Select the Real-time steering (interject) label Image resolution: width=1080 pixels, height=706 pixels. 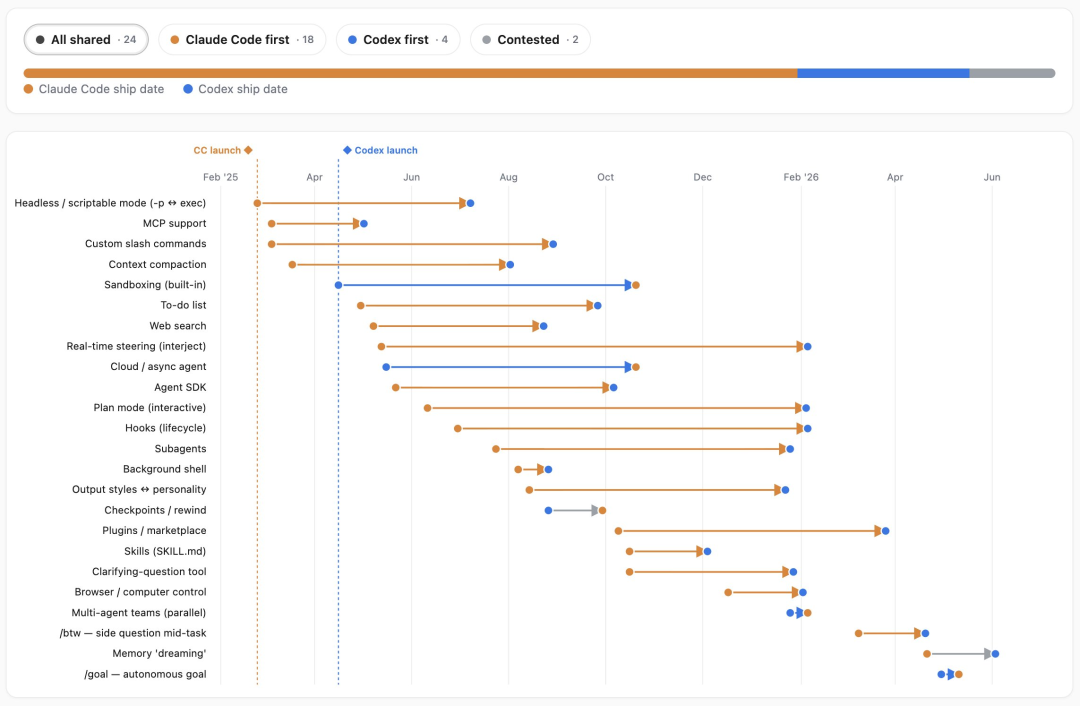[136, 346]
